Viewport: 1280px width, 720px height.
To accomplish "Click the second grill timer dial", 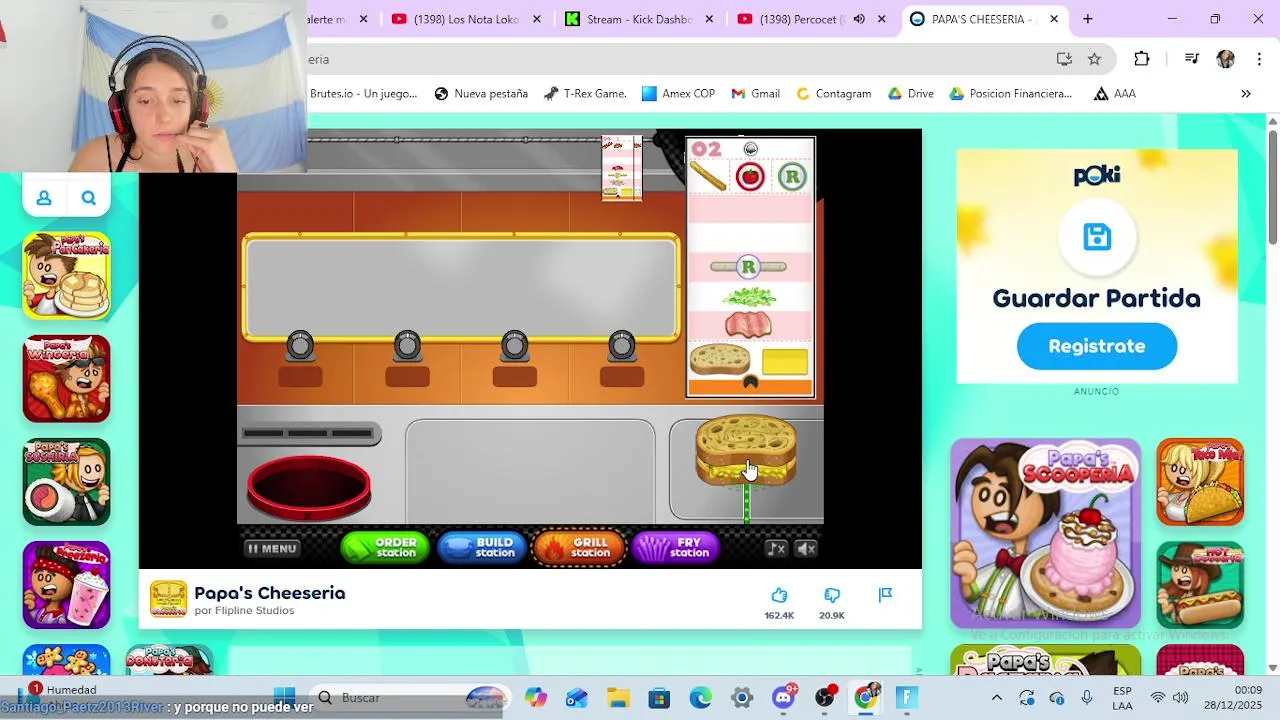I will point(407,346).
